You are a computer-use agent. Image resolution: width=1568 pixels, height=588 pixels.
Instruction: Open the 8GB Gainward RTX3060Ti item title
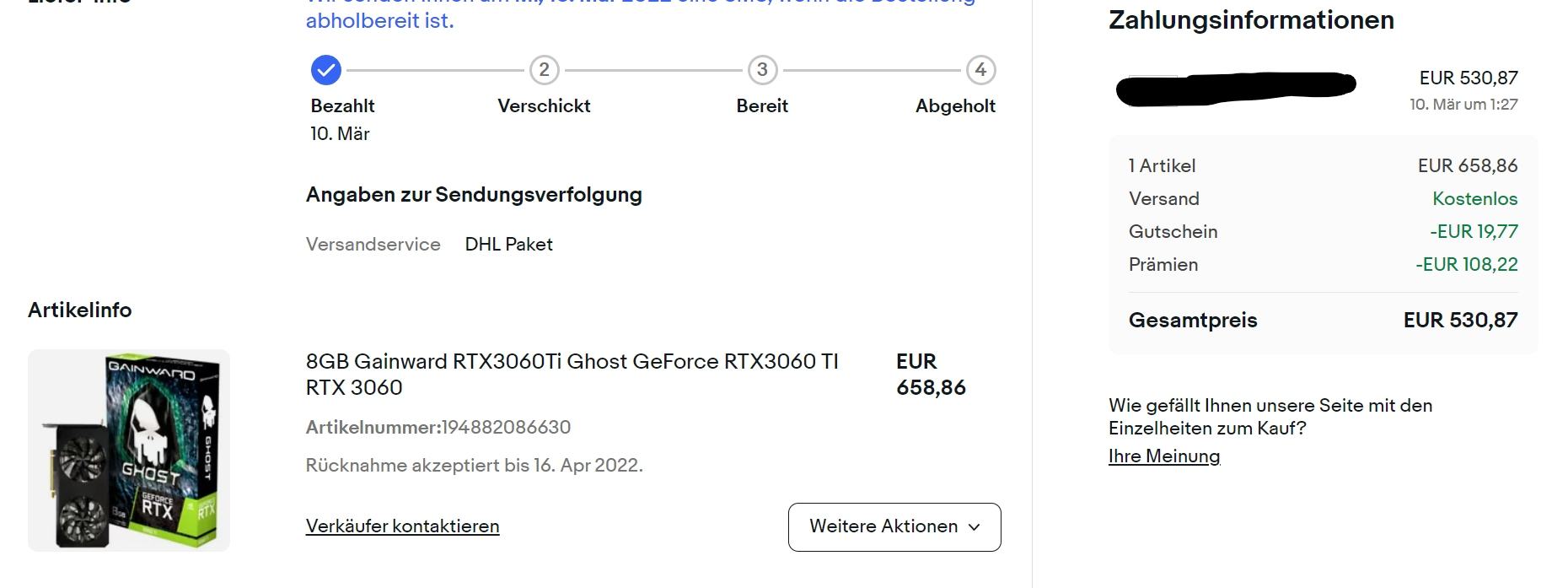572,374
